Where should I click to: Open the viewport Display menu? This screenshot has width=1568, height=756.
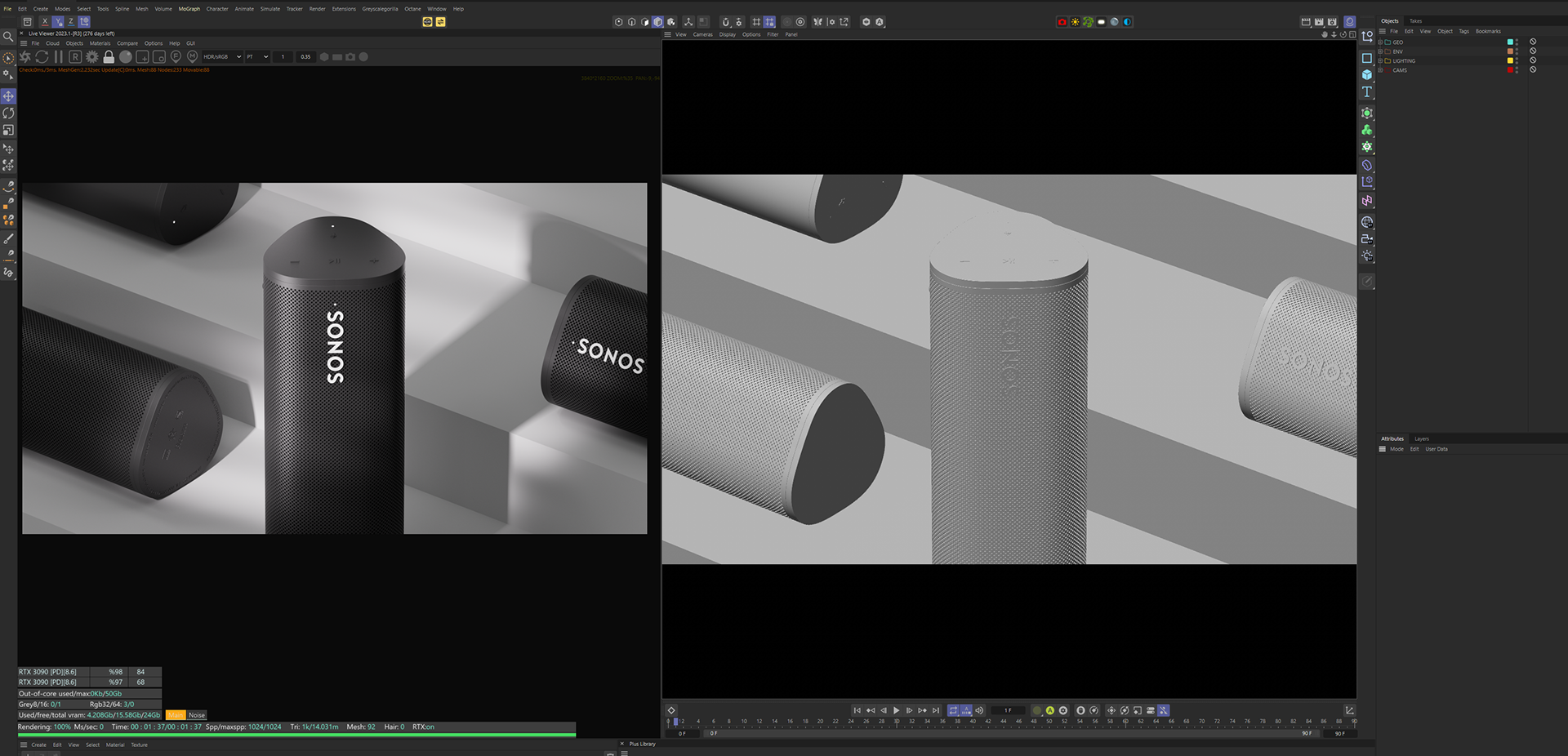727,34
